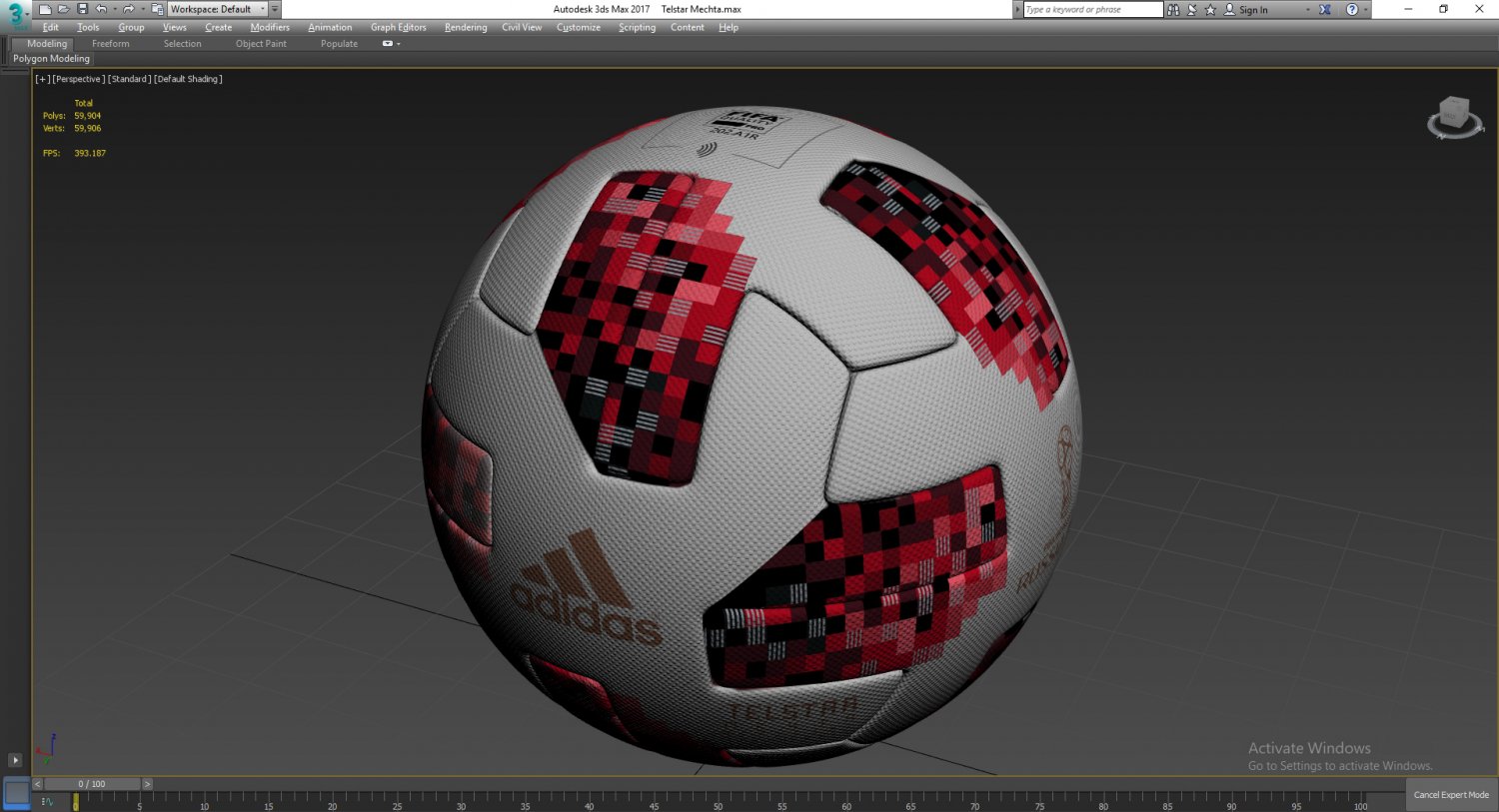Open the Scripting menu

click(637, 27)
